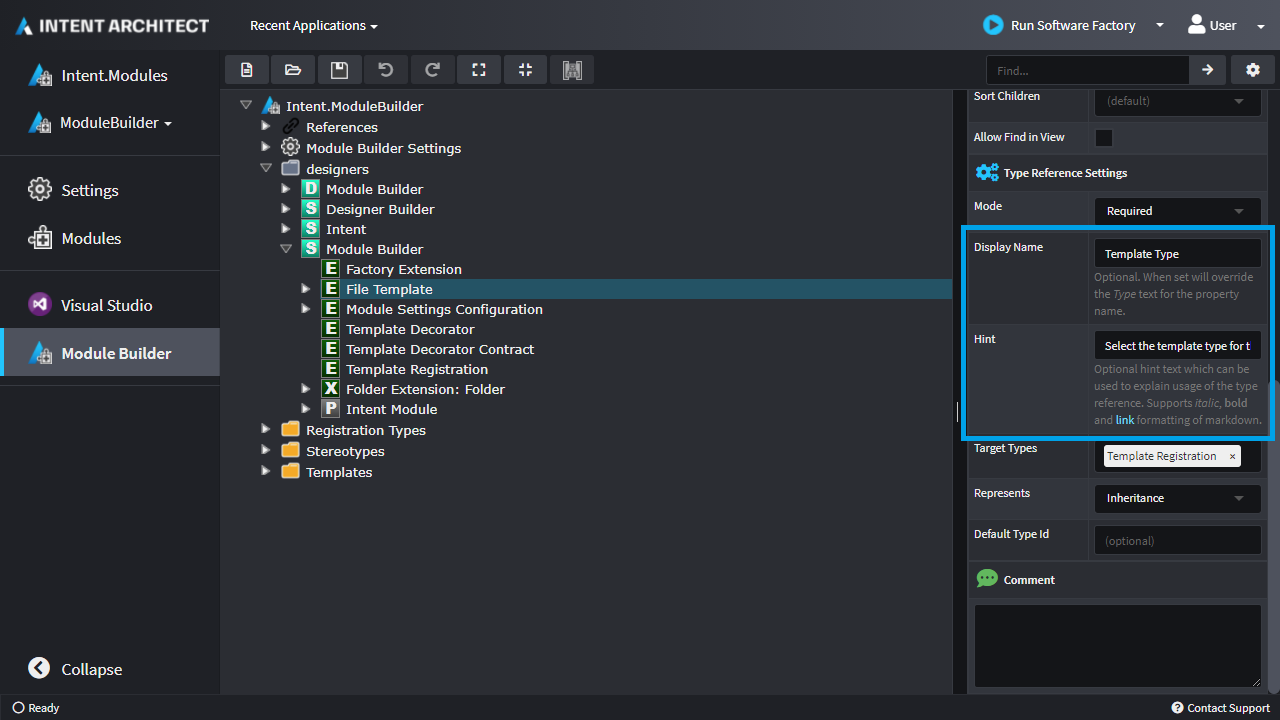Select Module Builder in the sidebar
Viewport: 1280px width, 720px height.
110,353
